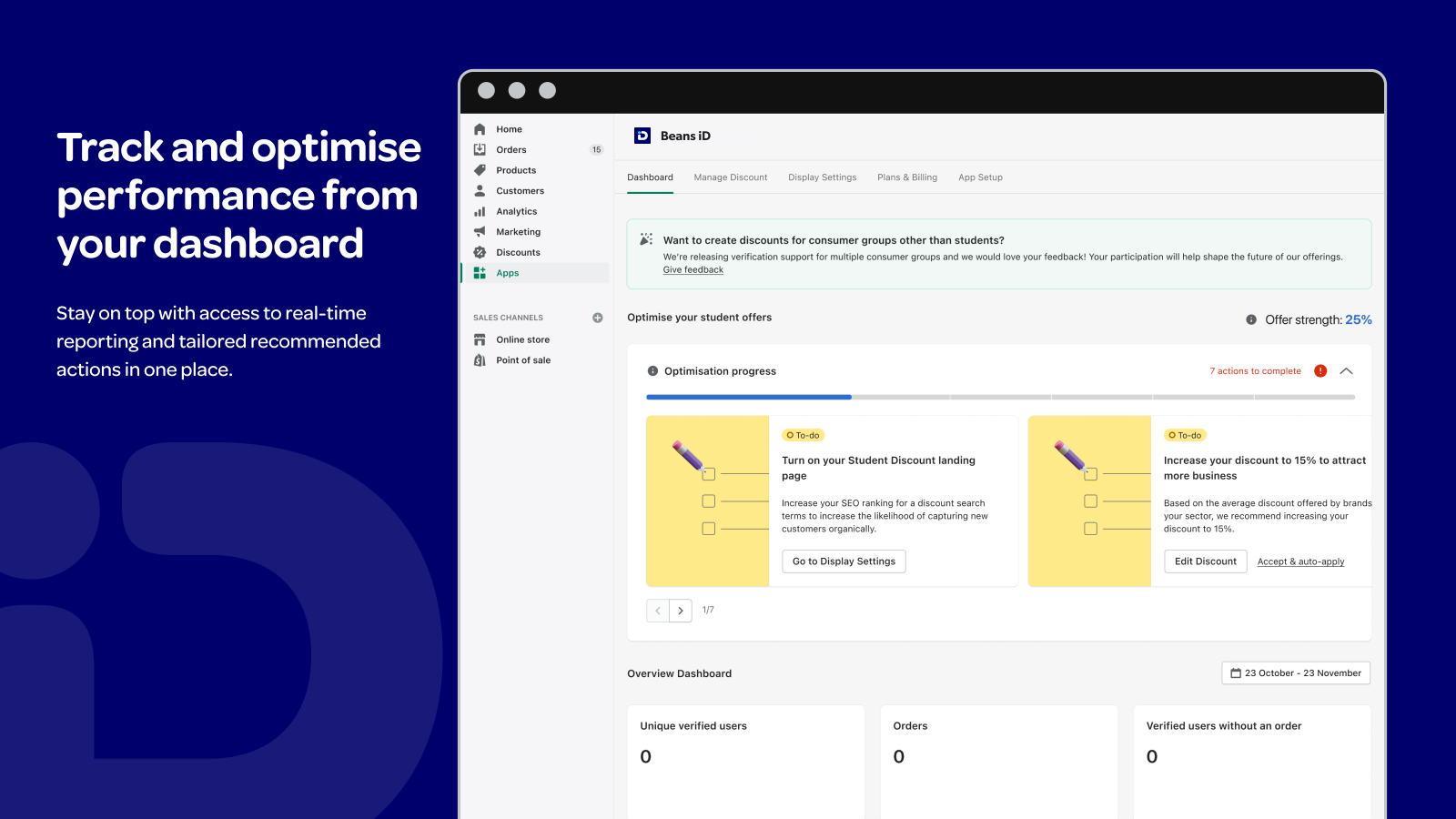Click the blue optimisation progress bar
The image size is (1456, 819).
[748, 397]
